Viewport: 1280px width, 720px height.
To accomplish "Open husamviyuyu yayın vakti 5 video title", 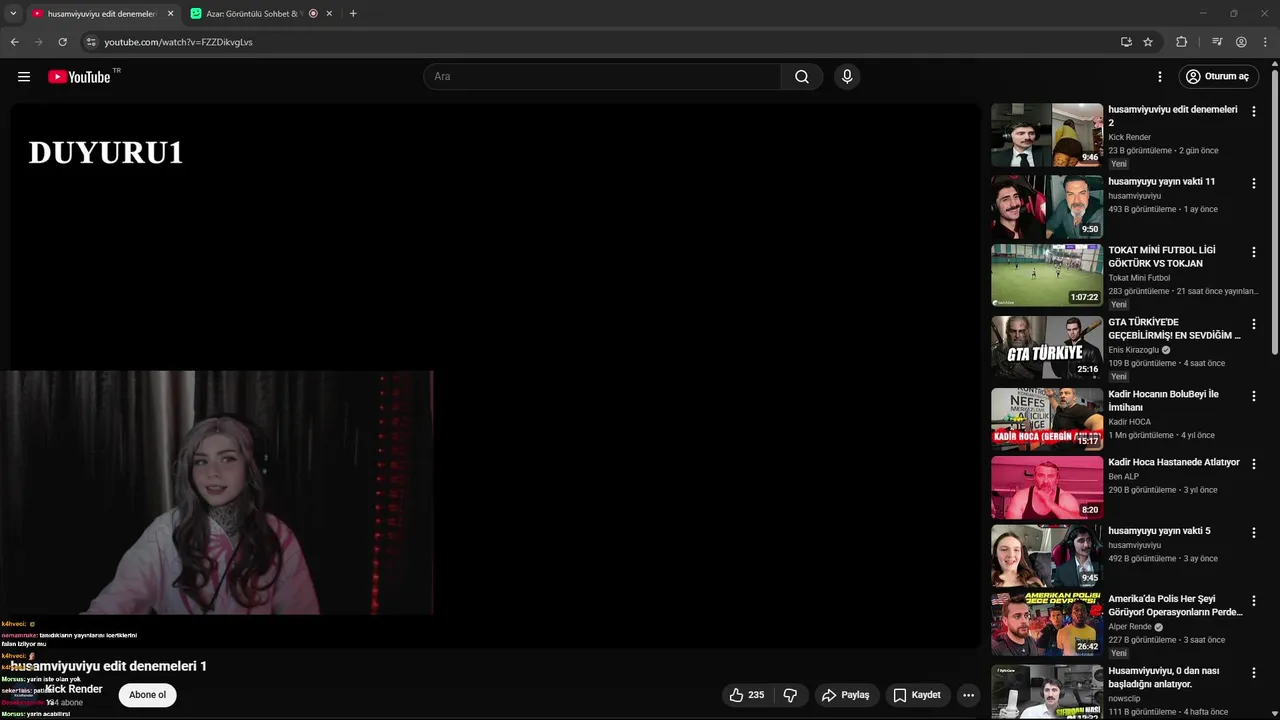I will pyautogui.click(x=1159, y=531).
